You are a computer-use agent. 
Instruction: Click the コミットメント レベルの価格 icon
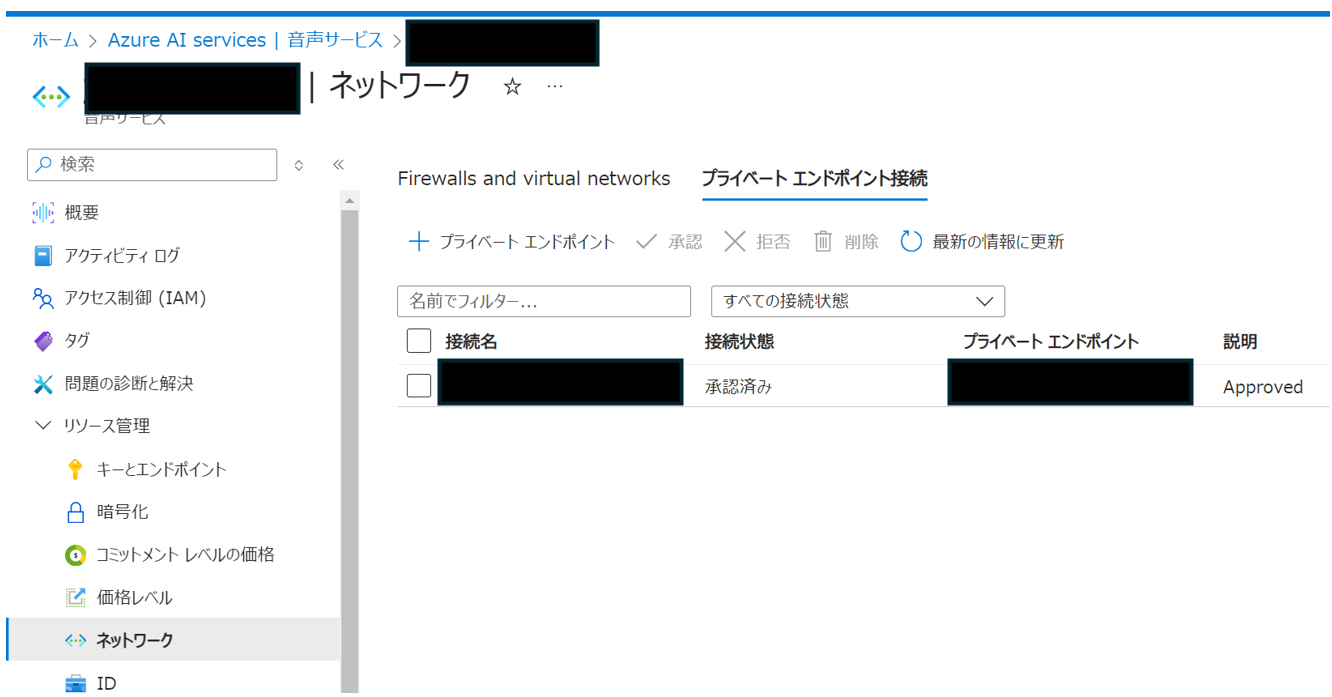tap(75, 555)
